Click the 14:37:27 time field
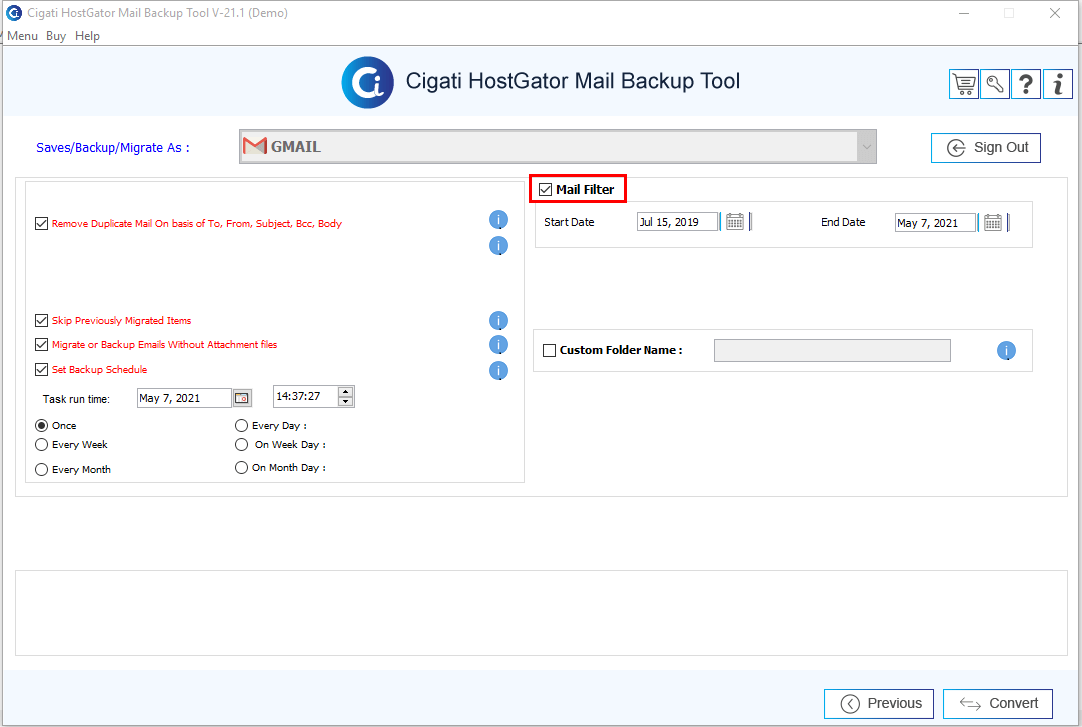The height and width of the screenshot is (727, 1082). (x=305, y=397)
